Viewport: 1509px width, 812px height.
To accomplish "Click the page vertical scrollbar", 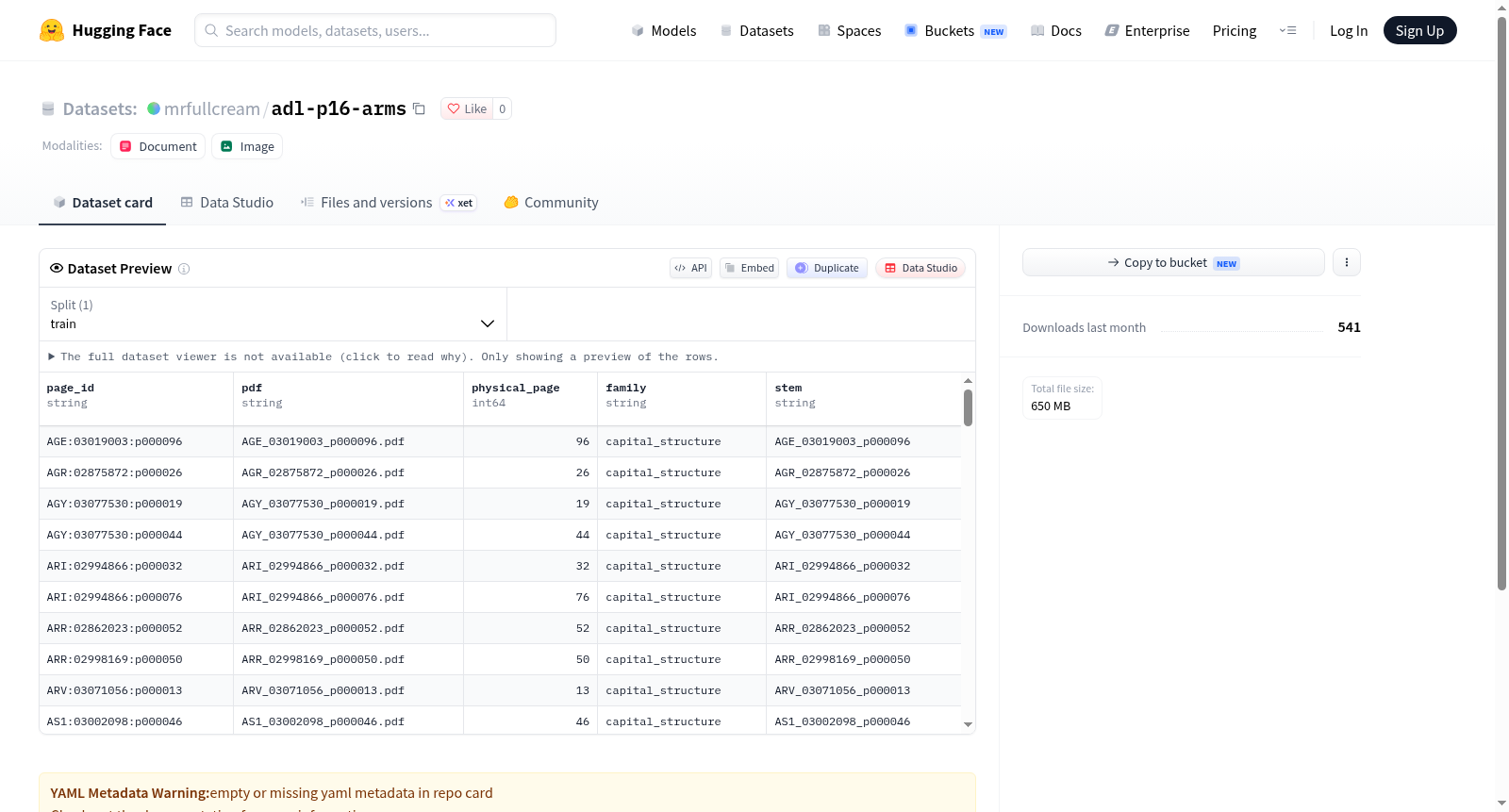I will pos(1501,304).
